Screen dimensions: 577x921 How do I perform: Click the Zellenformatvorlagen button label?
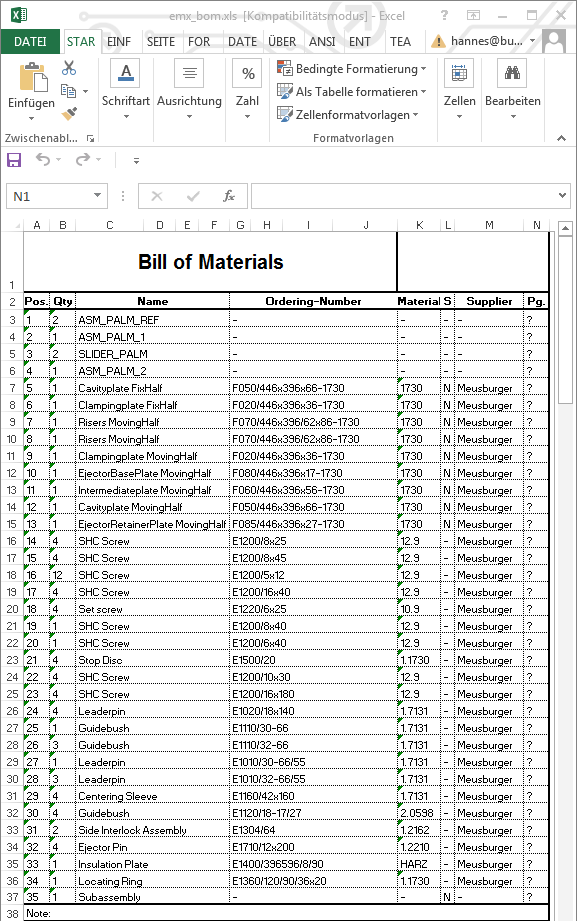(x=353, y=115)
